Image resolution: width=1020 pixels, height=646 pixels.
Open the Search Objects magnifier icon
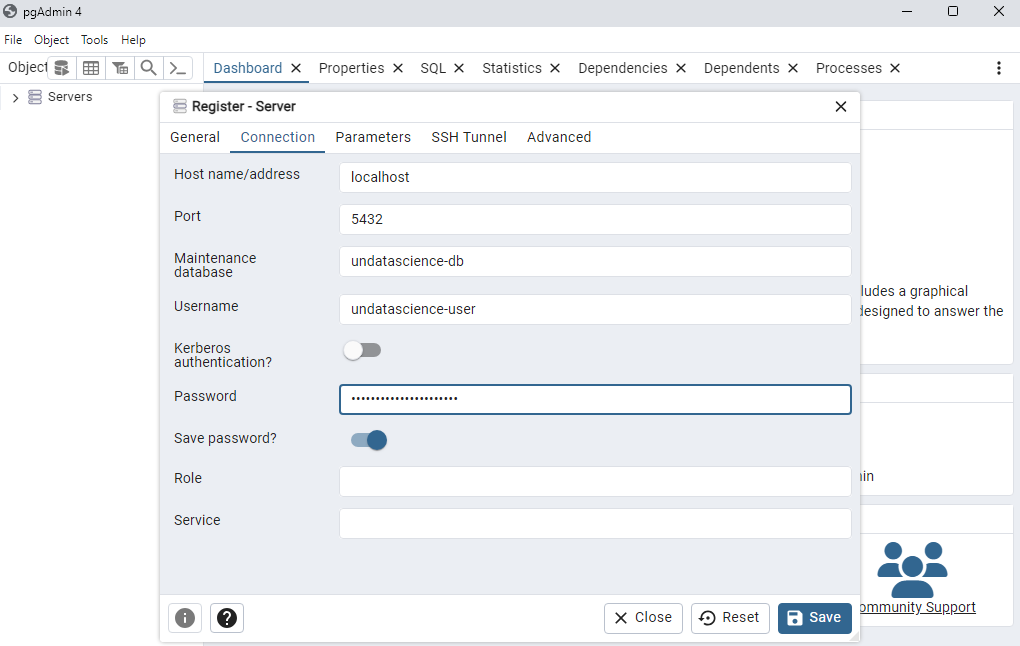point(148,68)
